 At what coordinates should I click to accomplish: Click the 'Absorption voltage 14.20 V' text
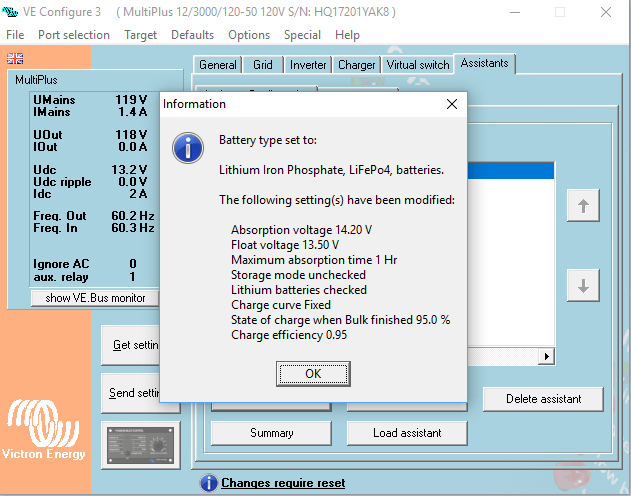pyautogui.click(x=301, y=230)
